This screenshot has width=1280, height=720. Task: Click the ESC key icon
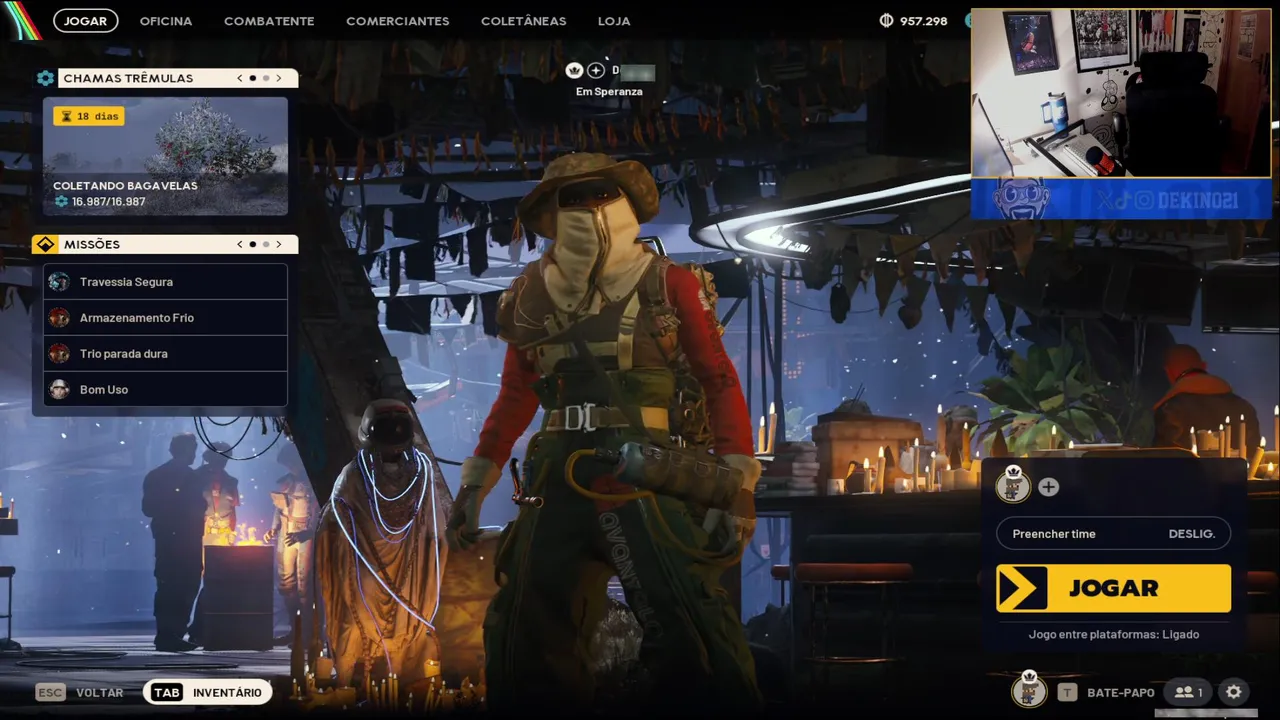coord(50,692)
